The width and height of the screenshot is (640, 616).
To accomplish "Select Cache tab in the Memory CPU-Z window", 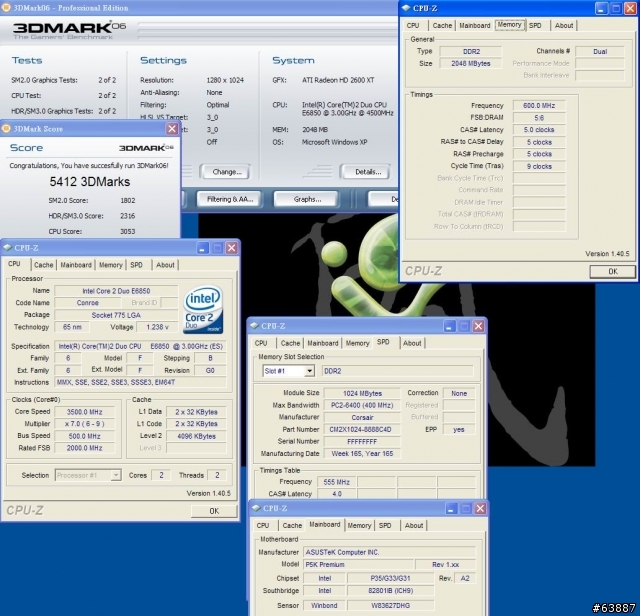I will coord(442,25).
